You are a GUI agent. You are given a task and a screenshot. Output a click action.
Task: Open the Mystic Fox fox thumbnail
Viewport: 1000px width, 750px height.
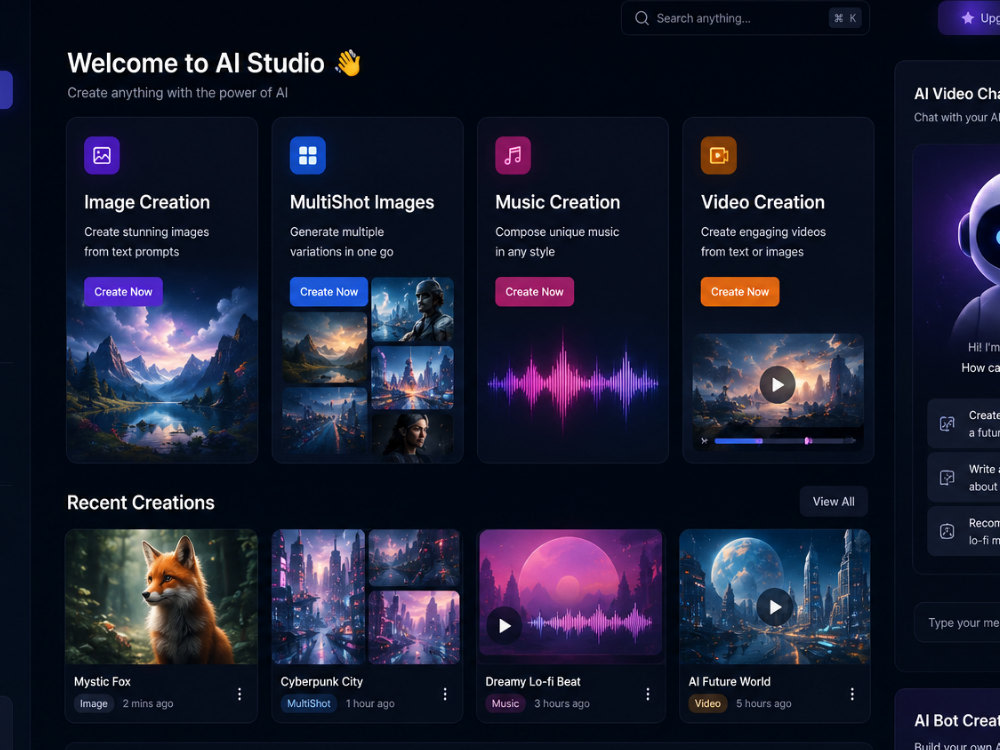(x=161, y=596)
